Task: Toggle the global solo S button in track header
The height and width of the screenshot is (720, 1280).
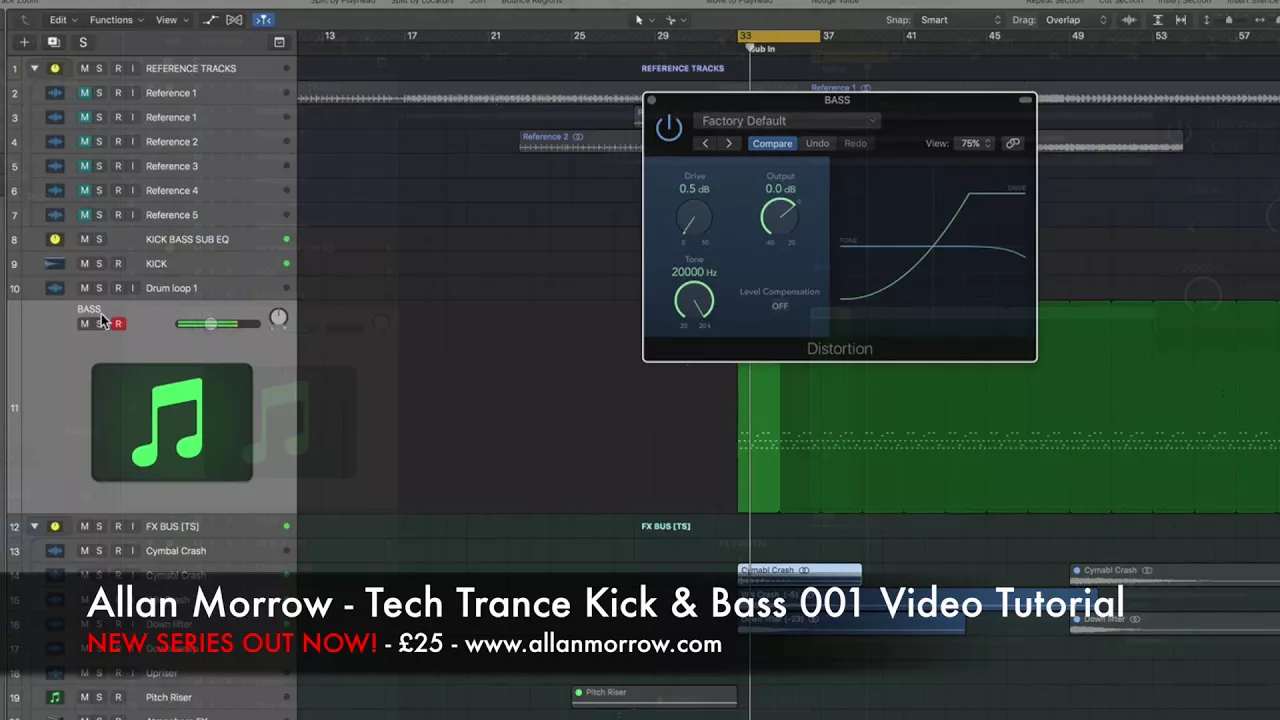Action: [x=83, y=42]
